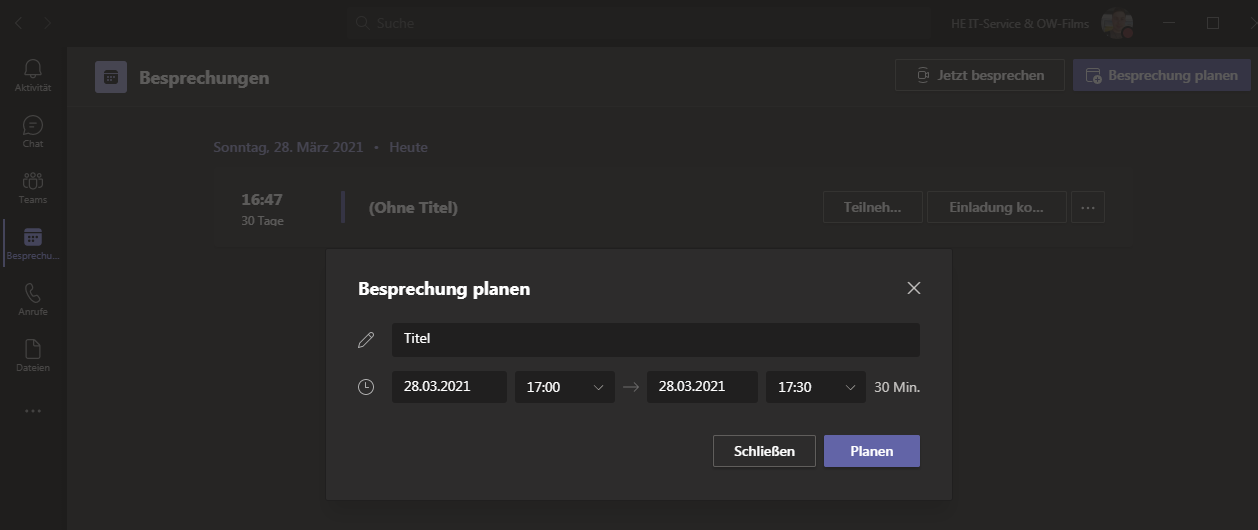Screen dimensions: 1258x530
Task: Select the start date field 28.03.2021
Action: coord(449,387)
